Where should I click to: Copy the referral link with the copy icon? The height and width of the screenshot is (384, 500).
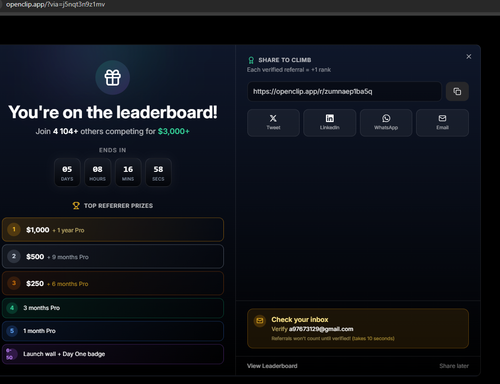point(457,91)
